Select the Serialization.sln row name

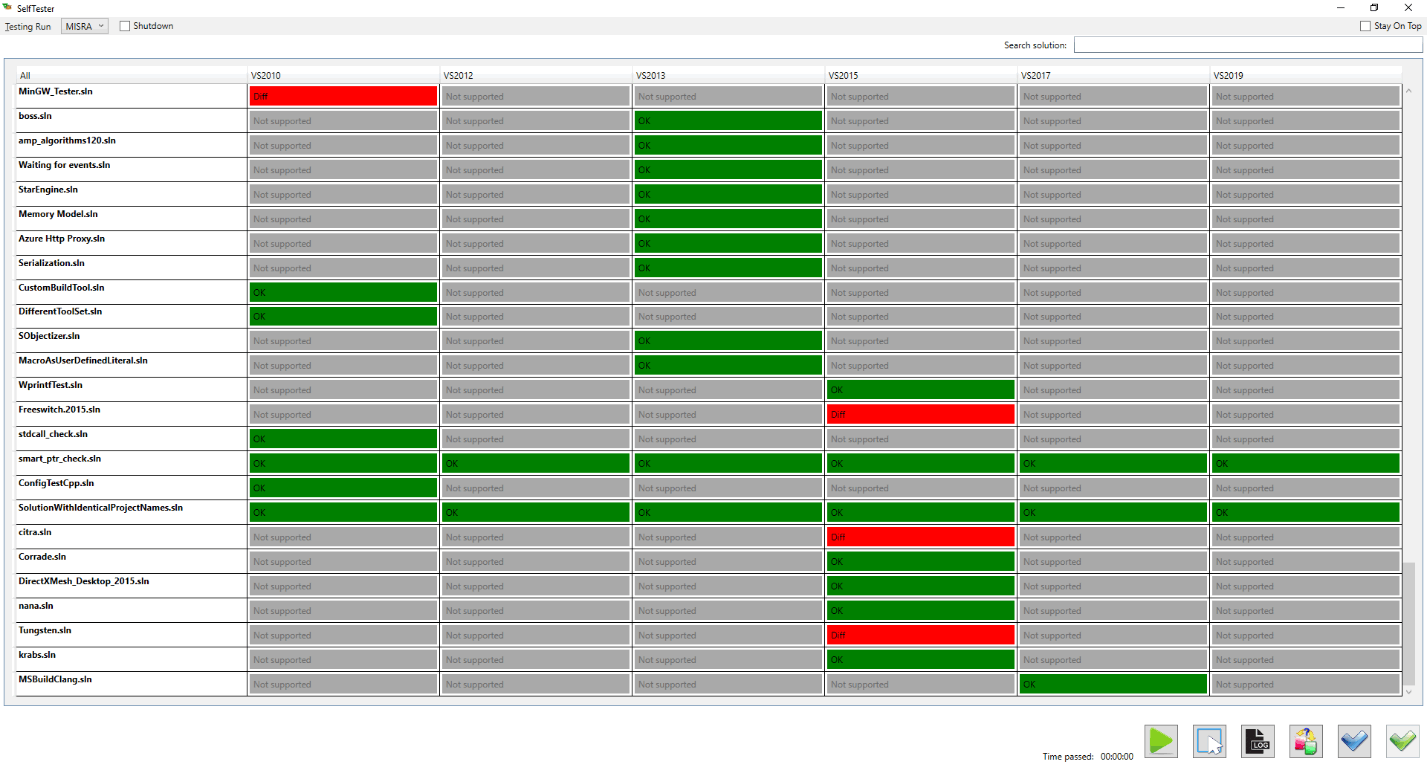coord(52,263)
